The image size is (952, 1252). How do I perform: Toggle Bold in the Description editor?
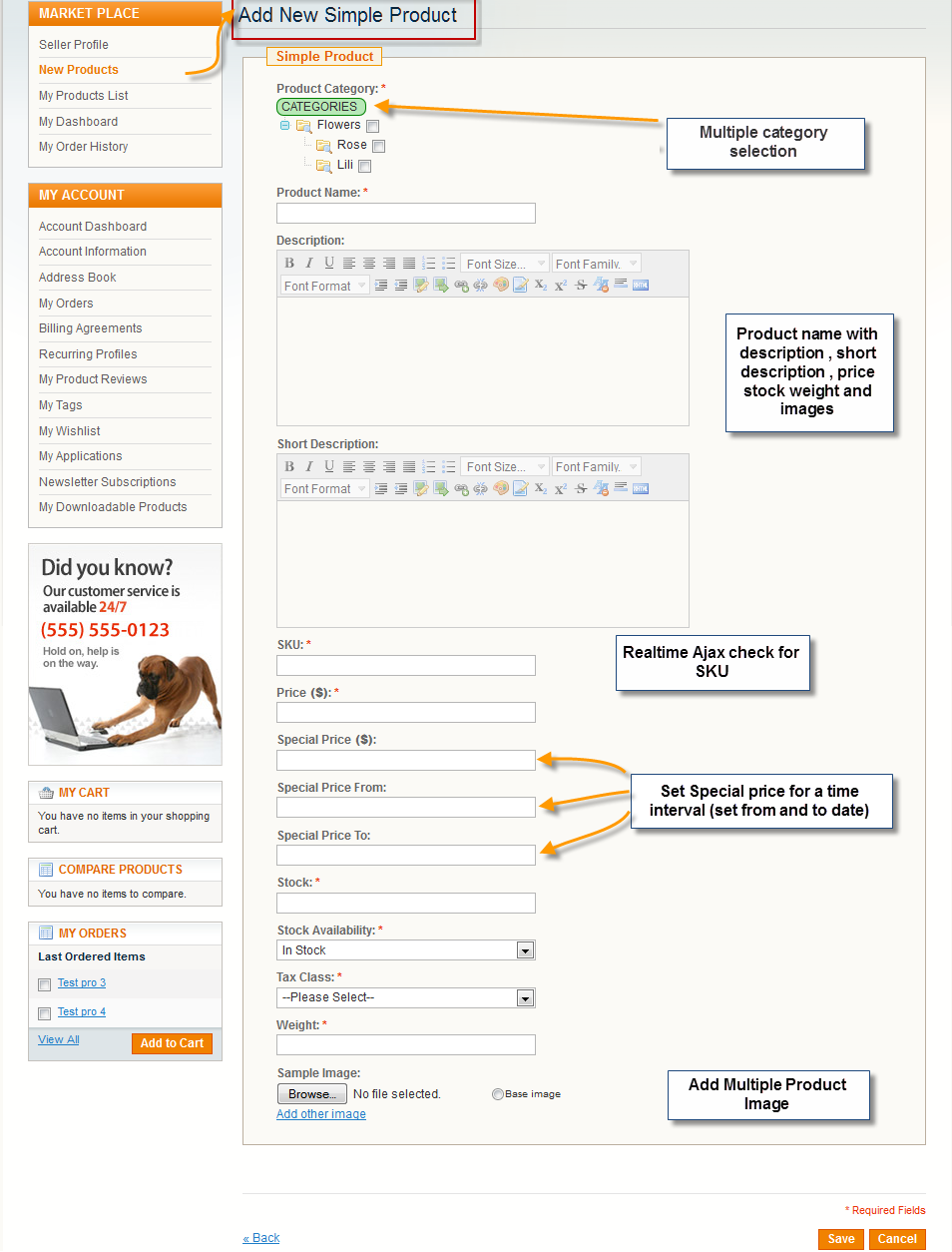[x=289, y=264]
